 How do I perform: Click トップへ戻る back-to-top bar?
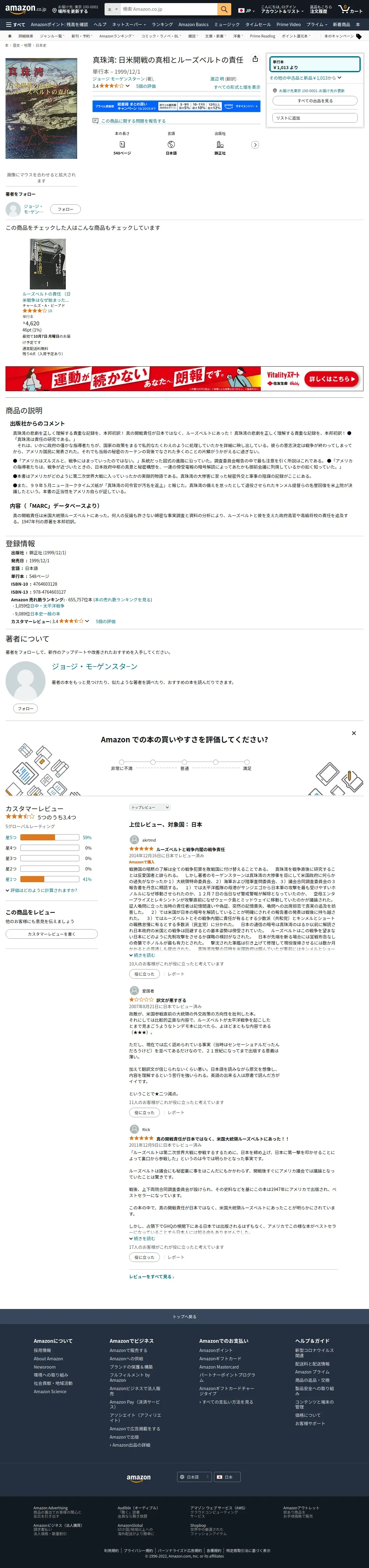pos(184,1316)
